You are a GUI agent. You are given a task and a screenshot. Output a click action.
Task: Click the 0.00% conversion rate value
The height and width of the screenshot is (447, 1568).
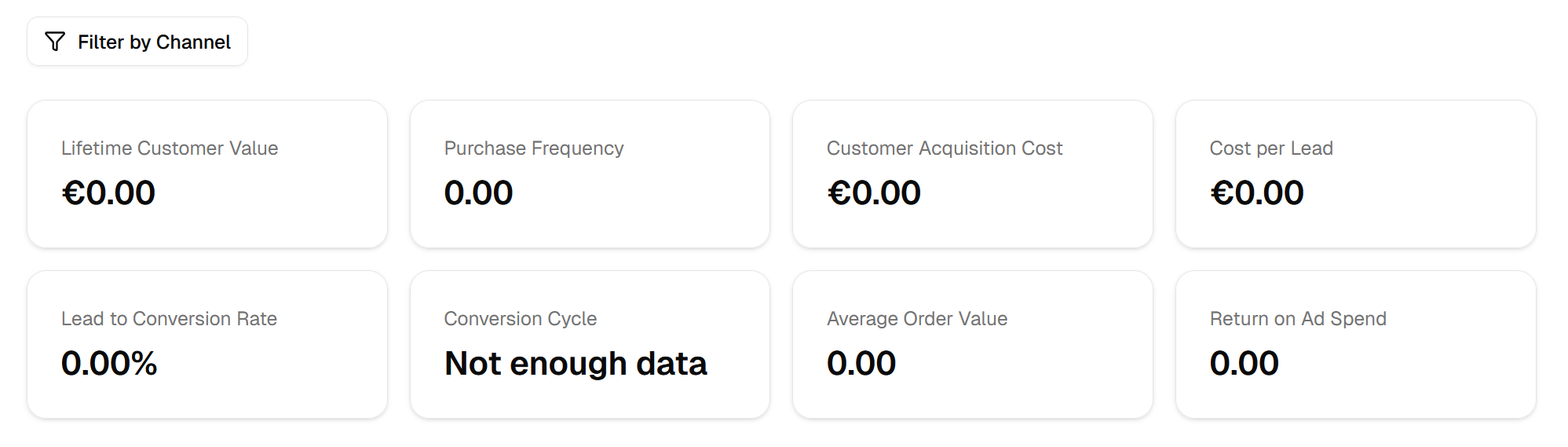(x=109, y=364)
